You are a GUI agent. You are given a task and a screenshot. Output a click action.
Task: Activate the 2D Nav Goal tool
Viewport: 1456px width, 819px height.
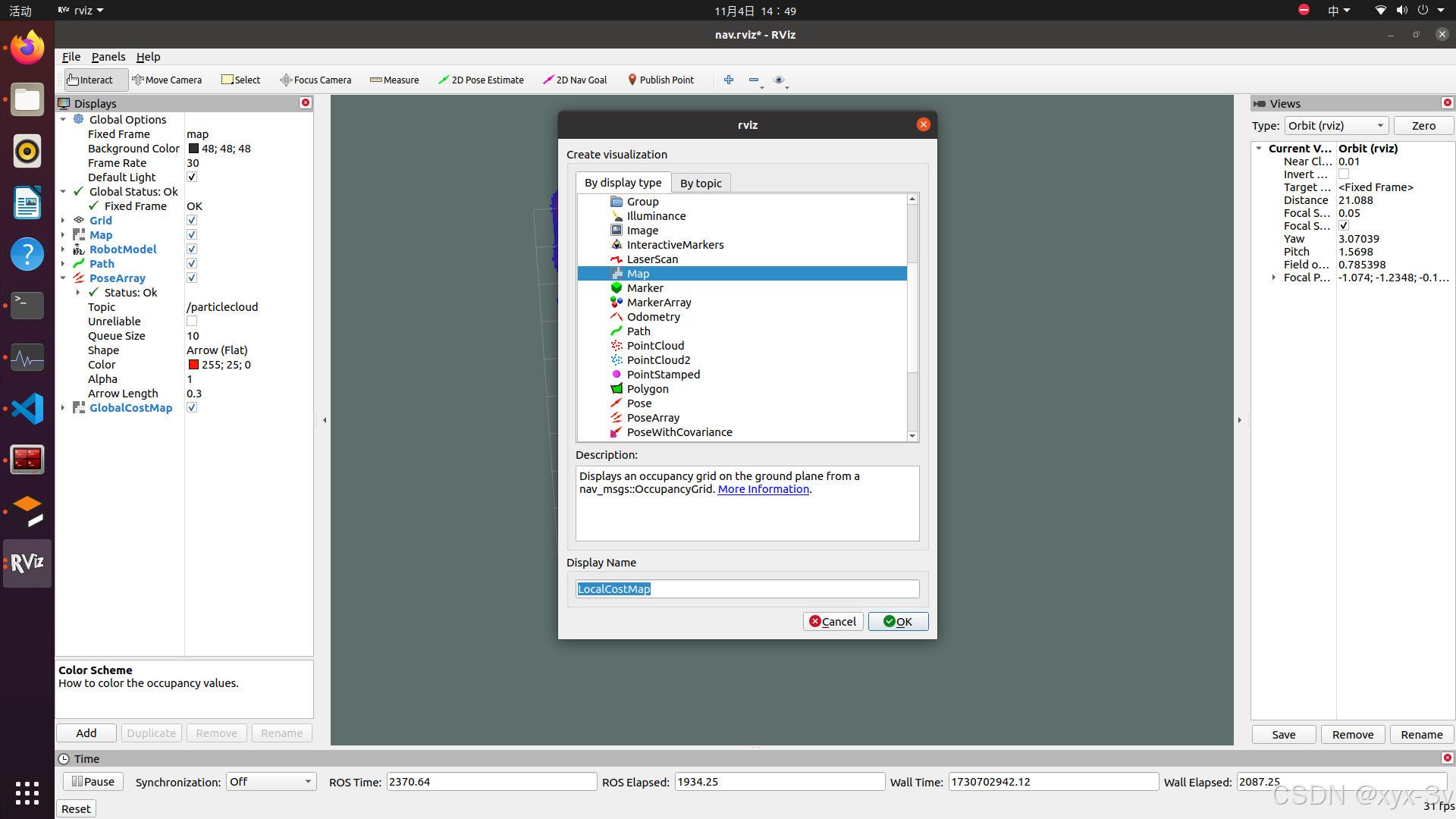(x=575, y=80)
